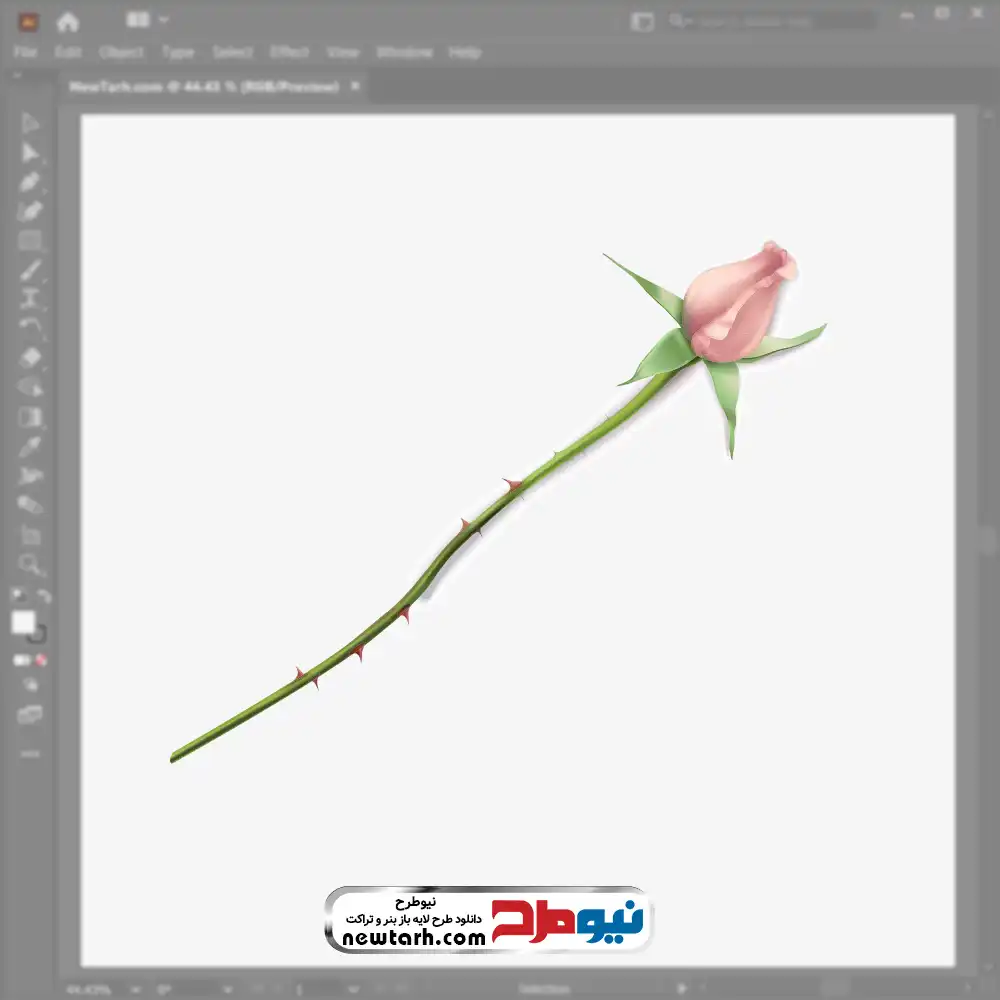Select the Direct Selection tool
The height and width of the screenshot is (1000, 1000).
[x=30, y=153]
